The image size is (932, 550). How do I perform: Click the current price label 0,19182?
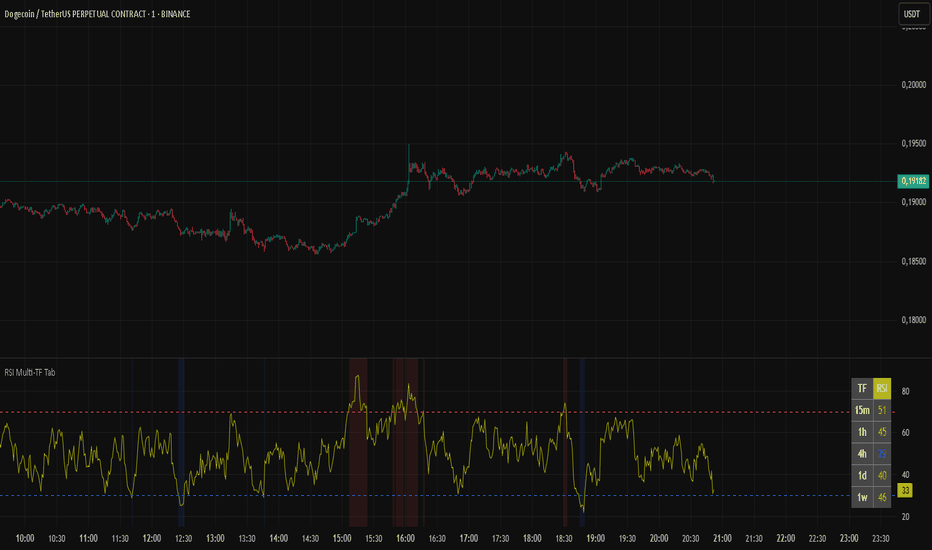pos(913,181)
